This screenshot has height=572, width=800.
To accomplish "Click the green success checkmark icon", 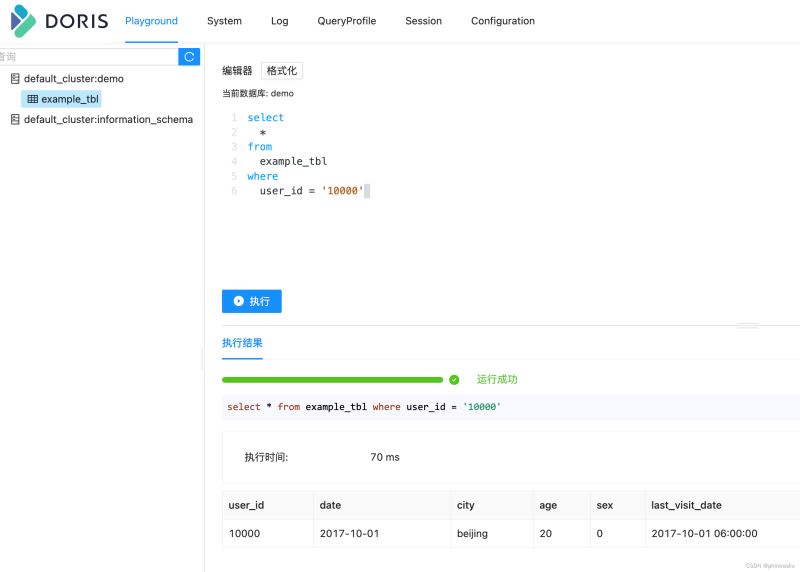I will pyautogui.click(x=454, y=380).
